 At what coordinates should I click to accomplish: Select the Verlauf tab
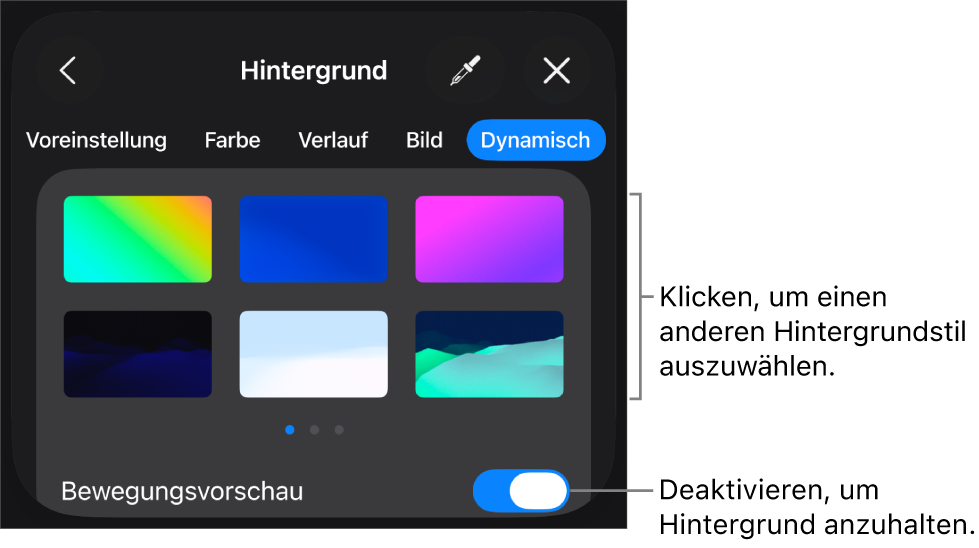coord(333,140)
